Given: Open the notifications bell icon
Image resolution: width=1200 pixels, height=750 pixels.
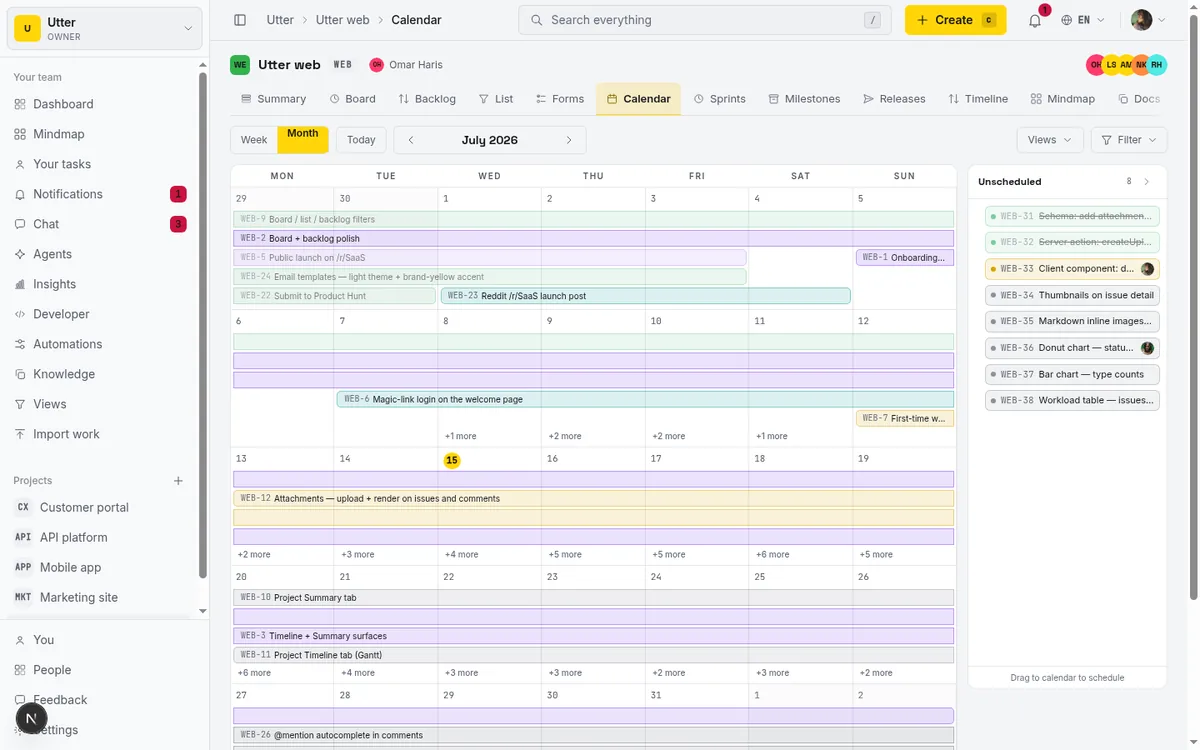Looking at the screenshot, I should click(1035, 20).
